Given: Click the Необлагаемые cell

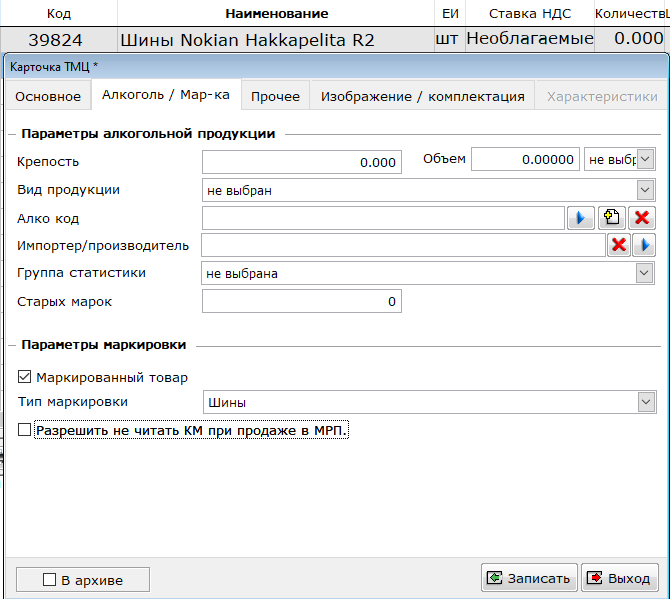Looking at the screenshot, I should [530, 38].
